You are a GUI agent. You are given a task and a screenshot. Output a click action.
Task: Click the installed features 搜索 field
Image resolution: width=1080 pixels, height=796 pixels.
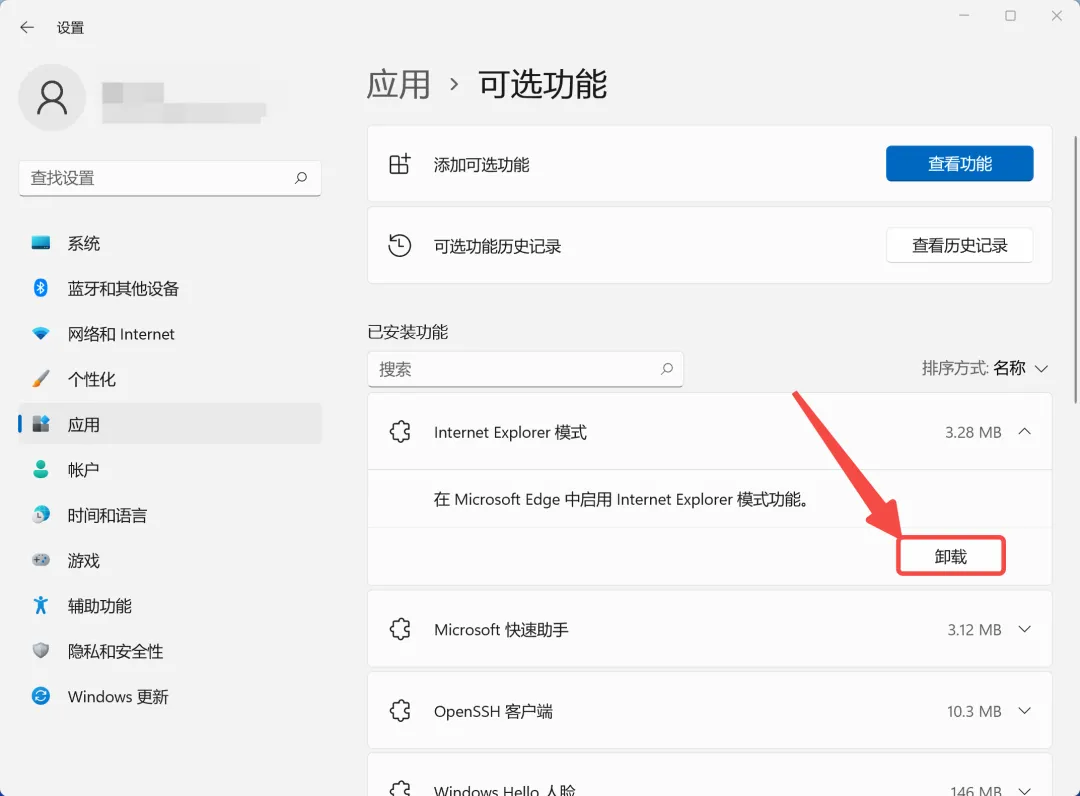tap(526, 369)
